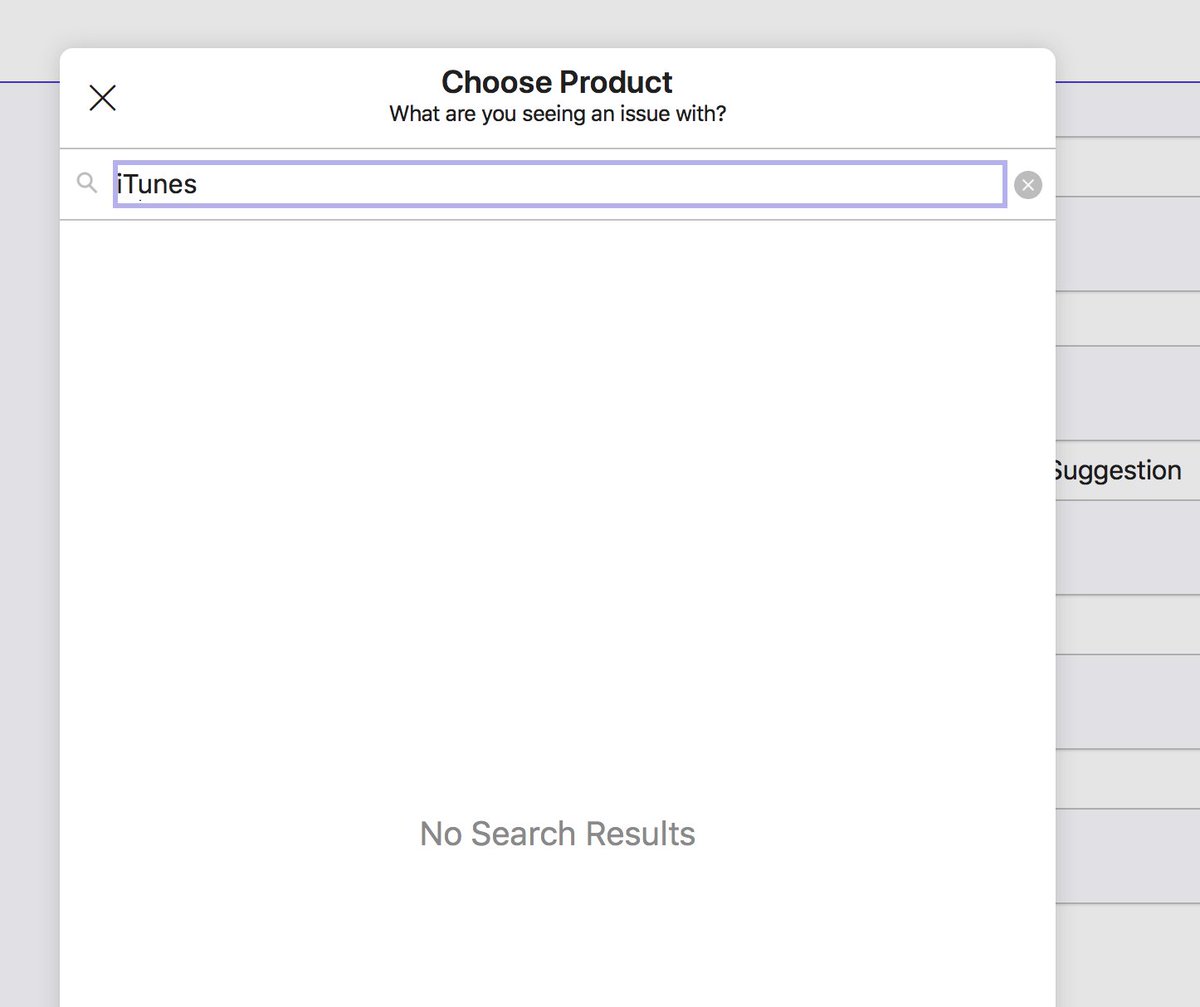The image size is (1200, 1007).
Task: Clear the iTunes search text
Action: pos(1028,185)
